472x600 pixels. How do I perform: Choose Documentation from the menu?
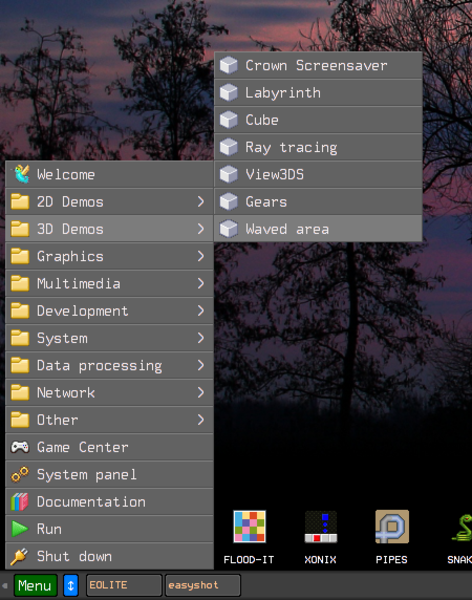pos(109,502)
